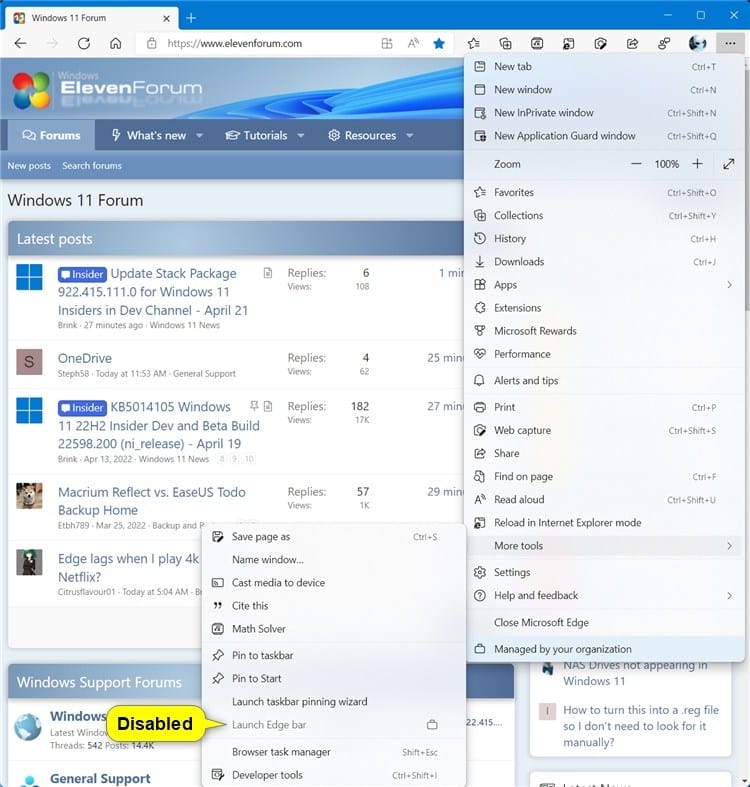
Task: Select New InPrivate window
Action: (604, 112)
